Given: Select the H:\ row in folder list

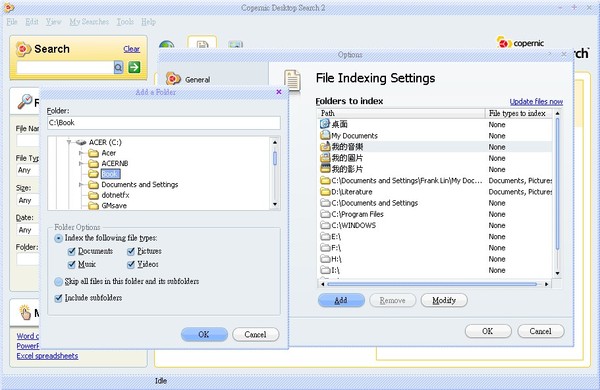Looking at the screenshot, I should click(436, 259).
